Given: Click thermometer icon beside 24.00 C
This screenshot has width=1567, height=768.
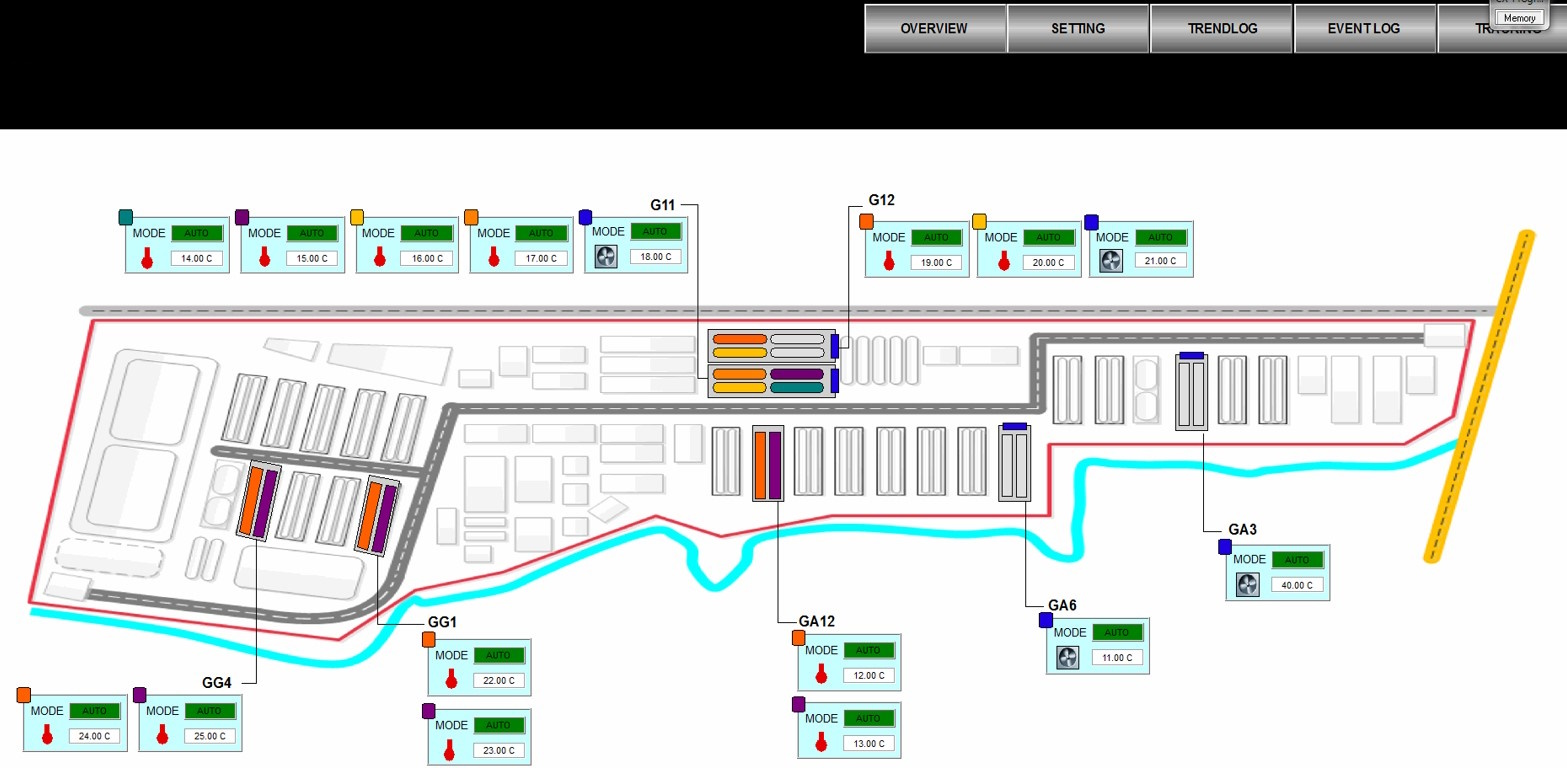Looking at the screenshot, I should (x=47, y=736).
